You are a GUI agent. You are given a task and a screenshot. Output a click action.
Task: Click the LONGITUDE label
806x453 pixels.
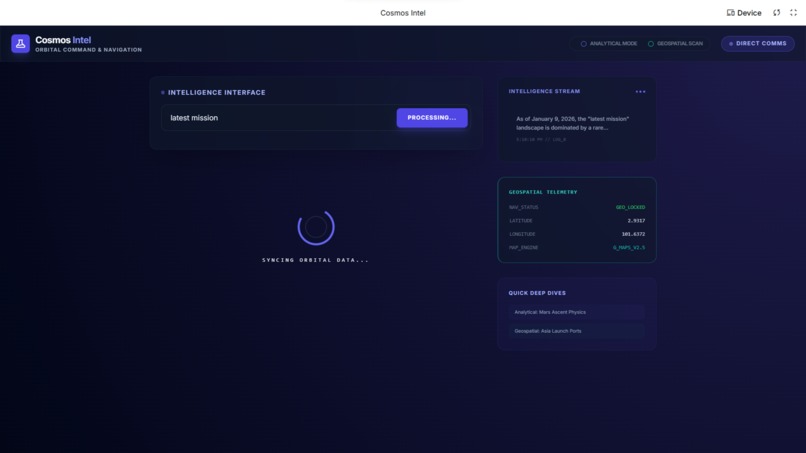[522, 234]
